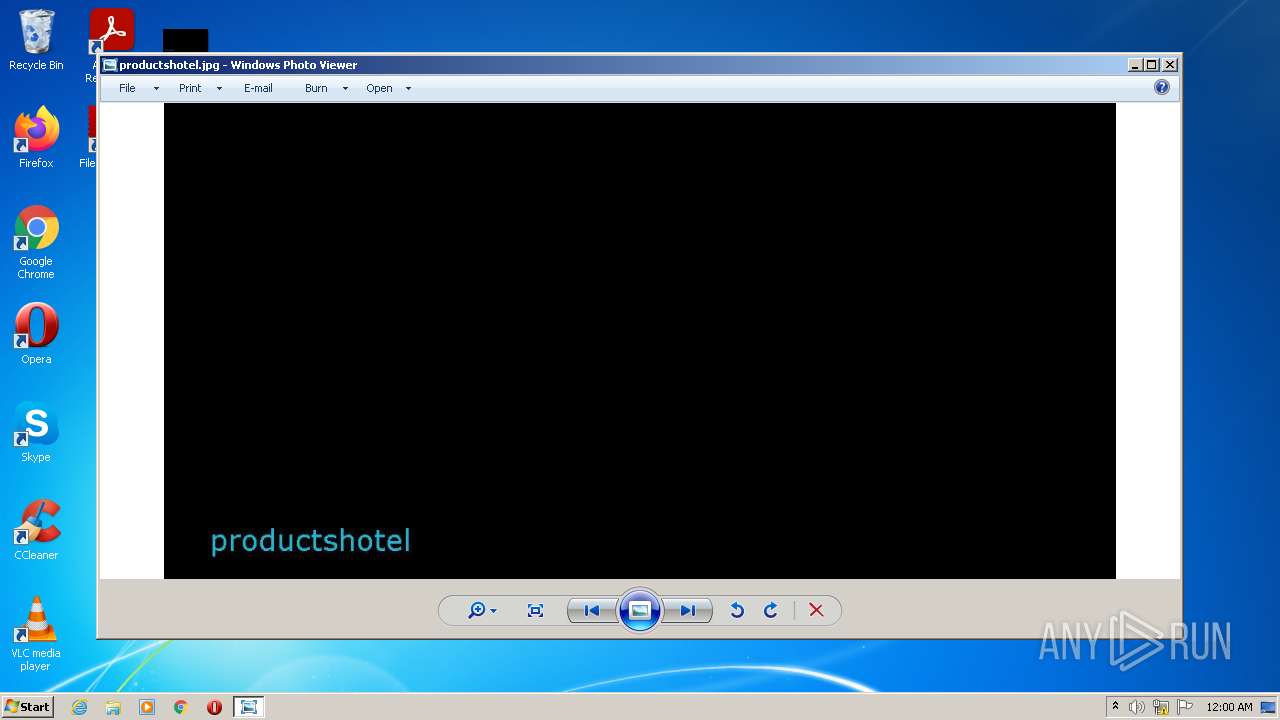The width and height of the screenshot is (1280, 720).
Task: Open the VLC media player shortcut
Action: tap(36, 634)
